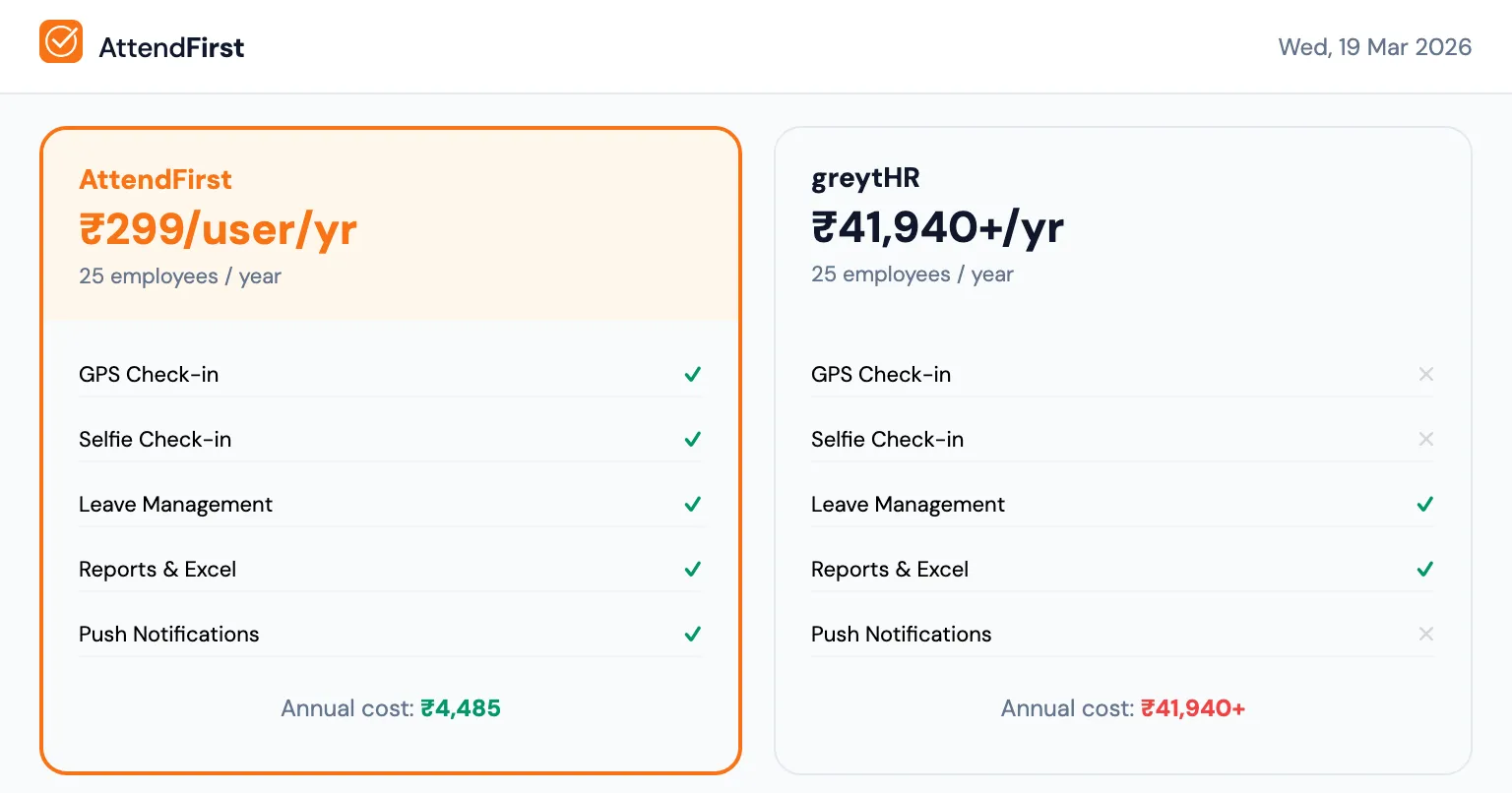Screen dimensions: 1512x793
Task: Click the checkmark next to Selfie Check-in
Action: (692, 439)
